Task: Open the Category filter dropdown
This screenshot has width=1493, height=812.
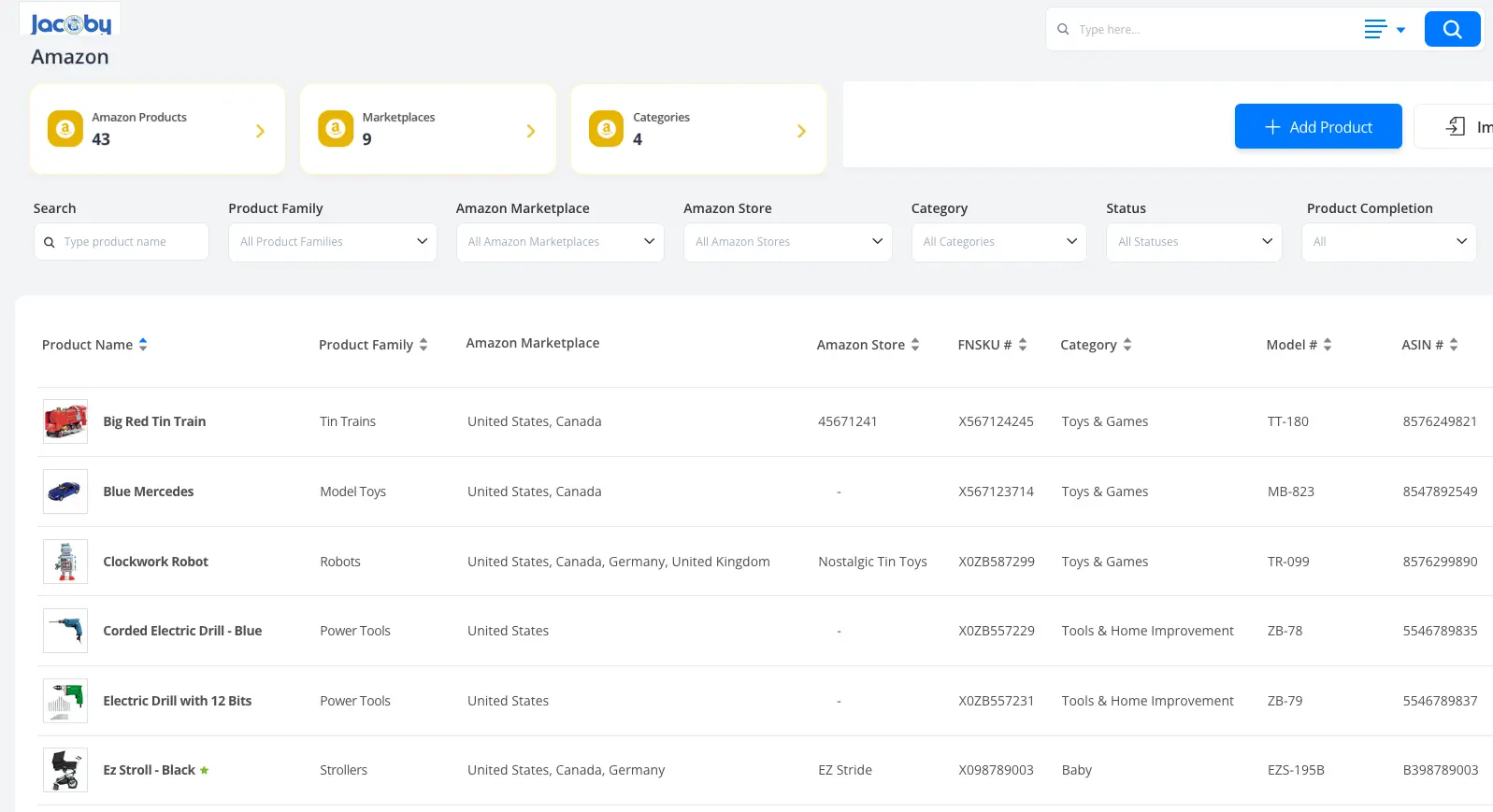Action: pyautogui.click(x=998, y=242)
